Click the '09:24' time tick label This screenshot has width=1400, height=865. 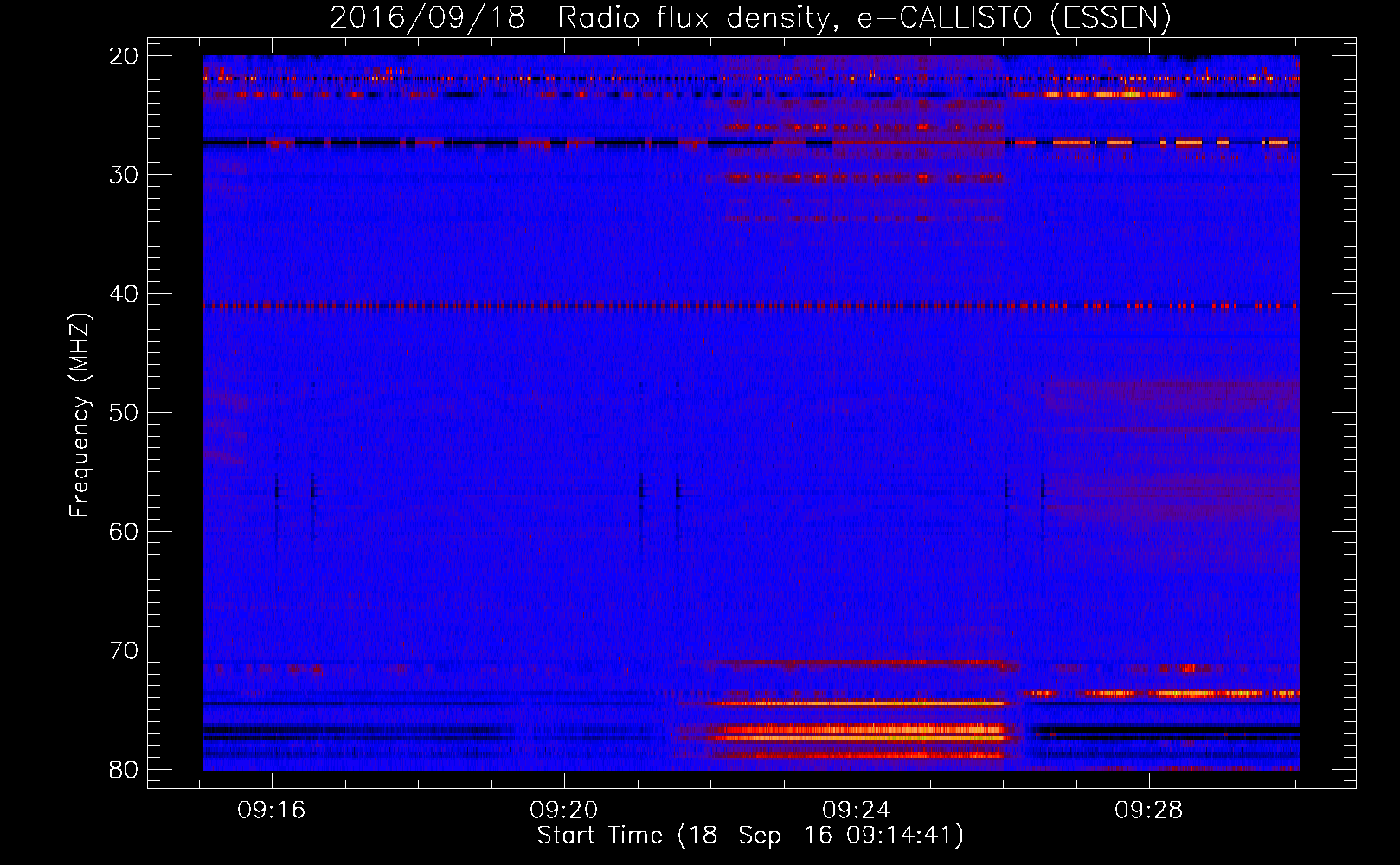point(857,811)
